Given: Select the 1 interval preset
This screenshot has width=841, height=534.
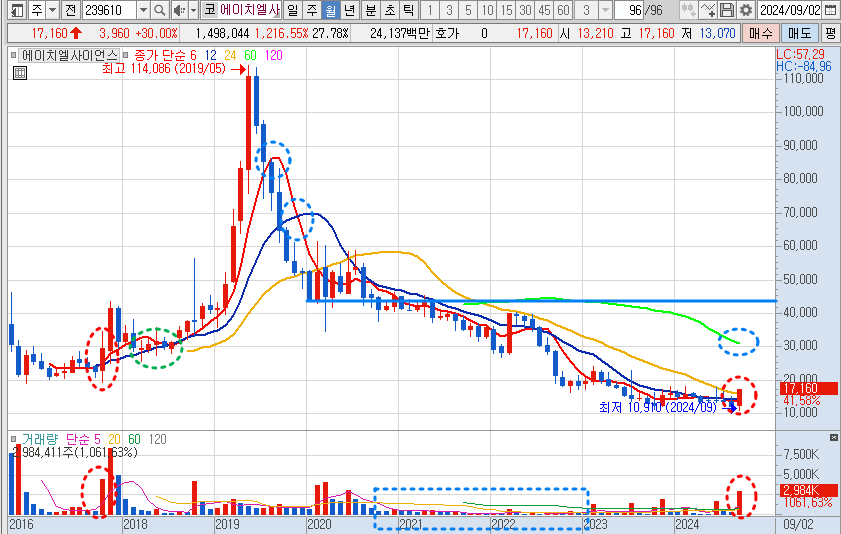Looking at the screenshot, I should (x=430, y=10).
